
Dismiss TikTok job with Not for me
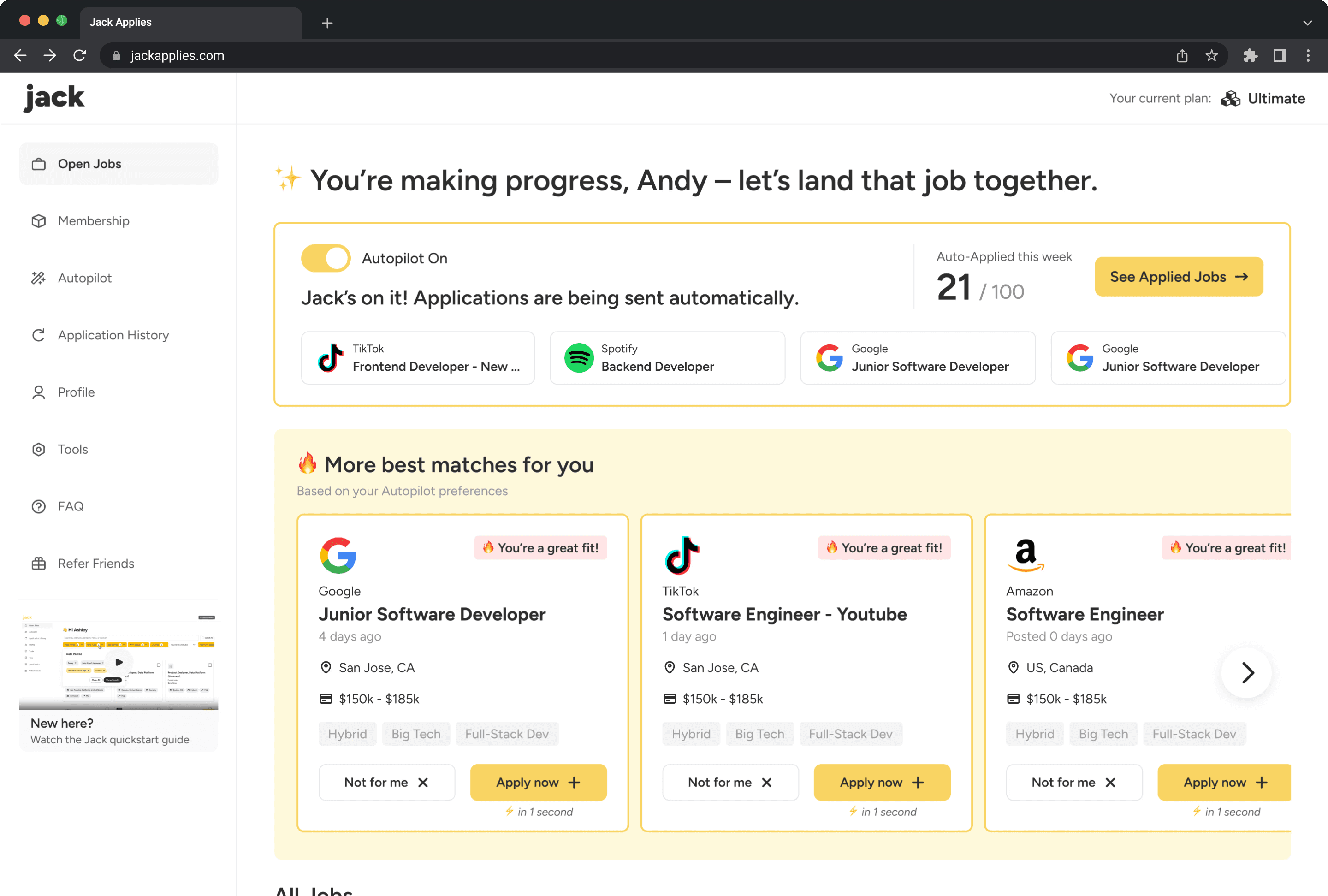click(730, 782)
